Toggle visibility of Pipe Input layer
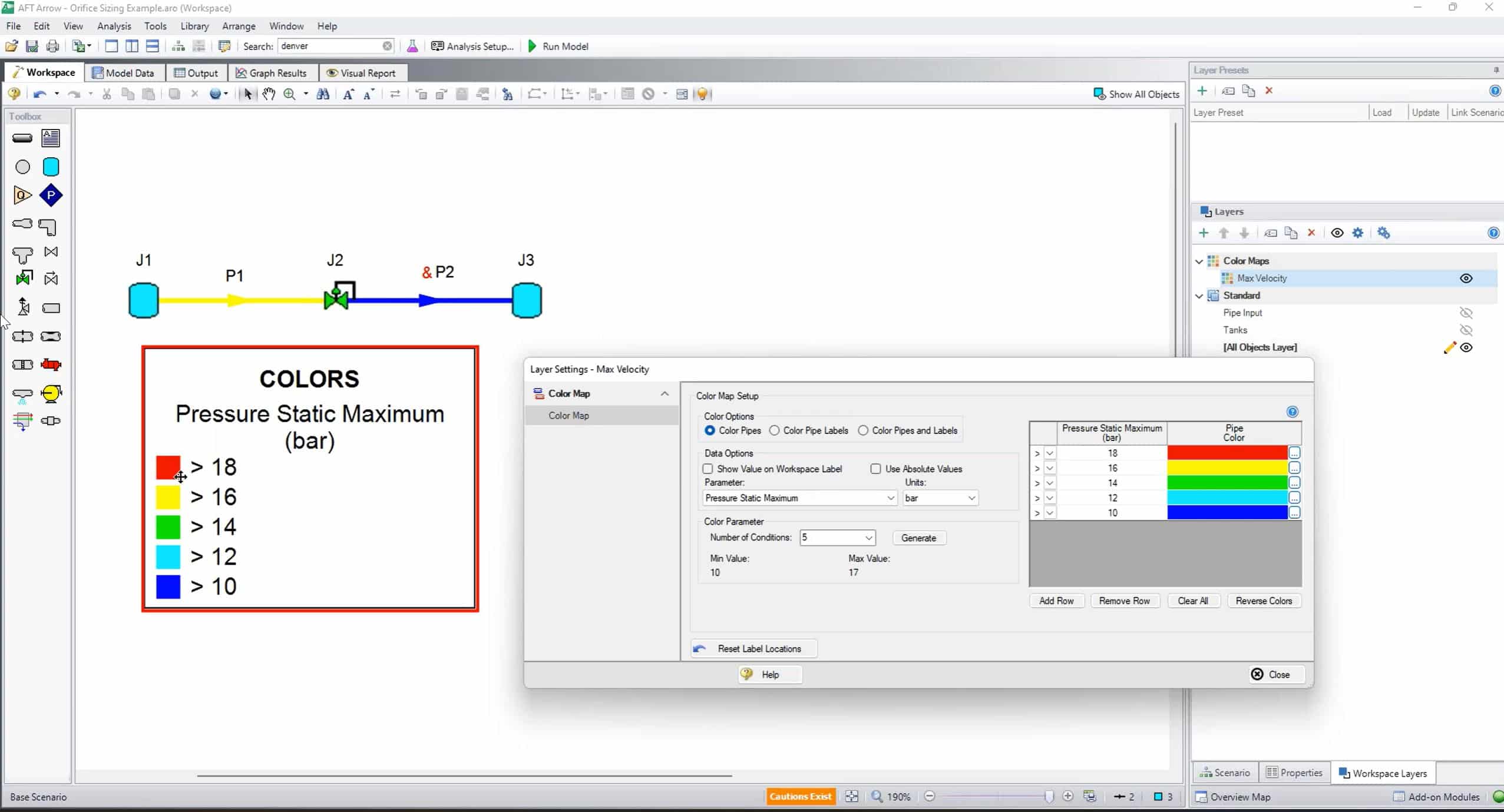Image resolution: width=1504 pixels, height=812 pixels. 1466,313
